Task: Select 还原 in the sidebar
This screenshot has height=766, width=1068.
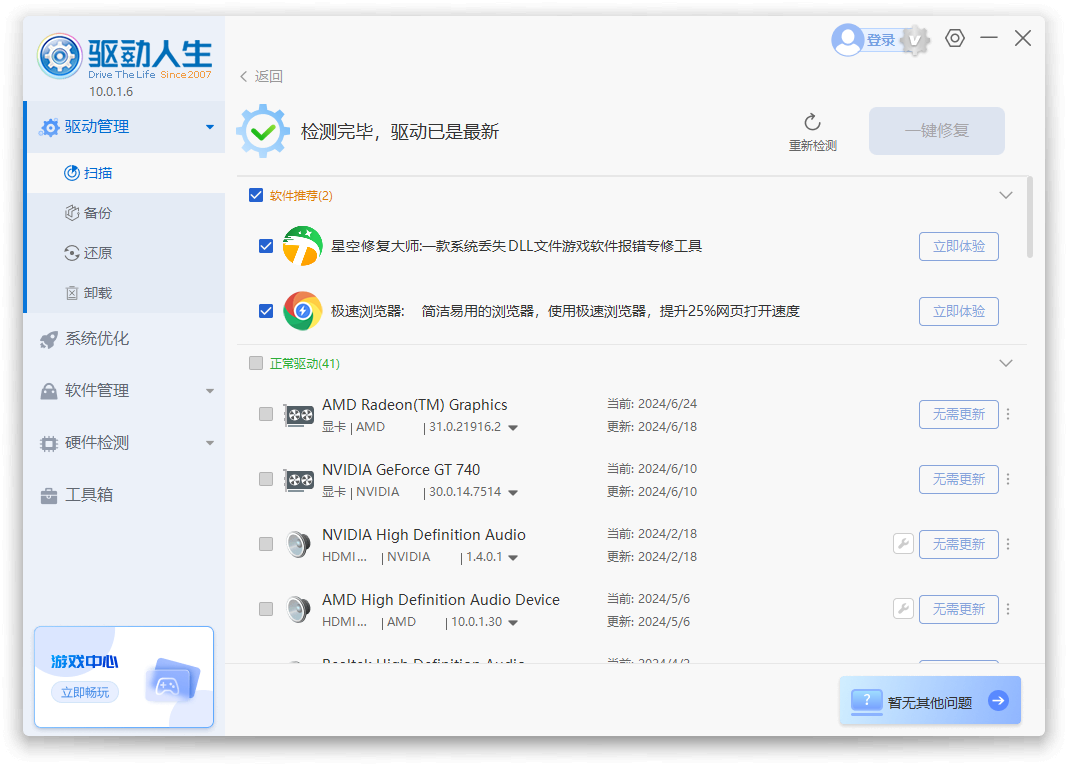Action: pos(126,253)
